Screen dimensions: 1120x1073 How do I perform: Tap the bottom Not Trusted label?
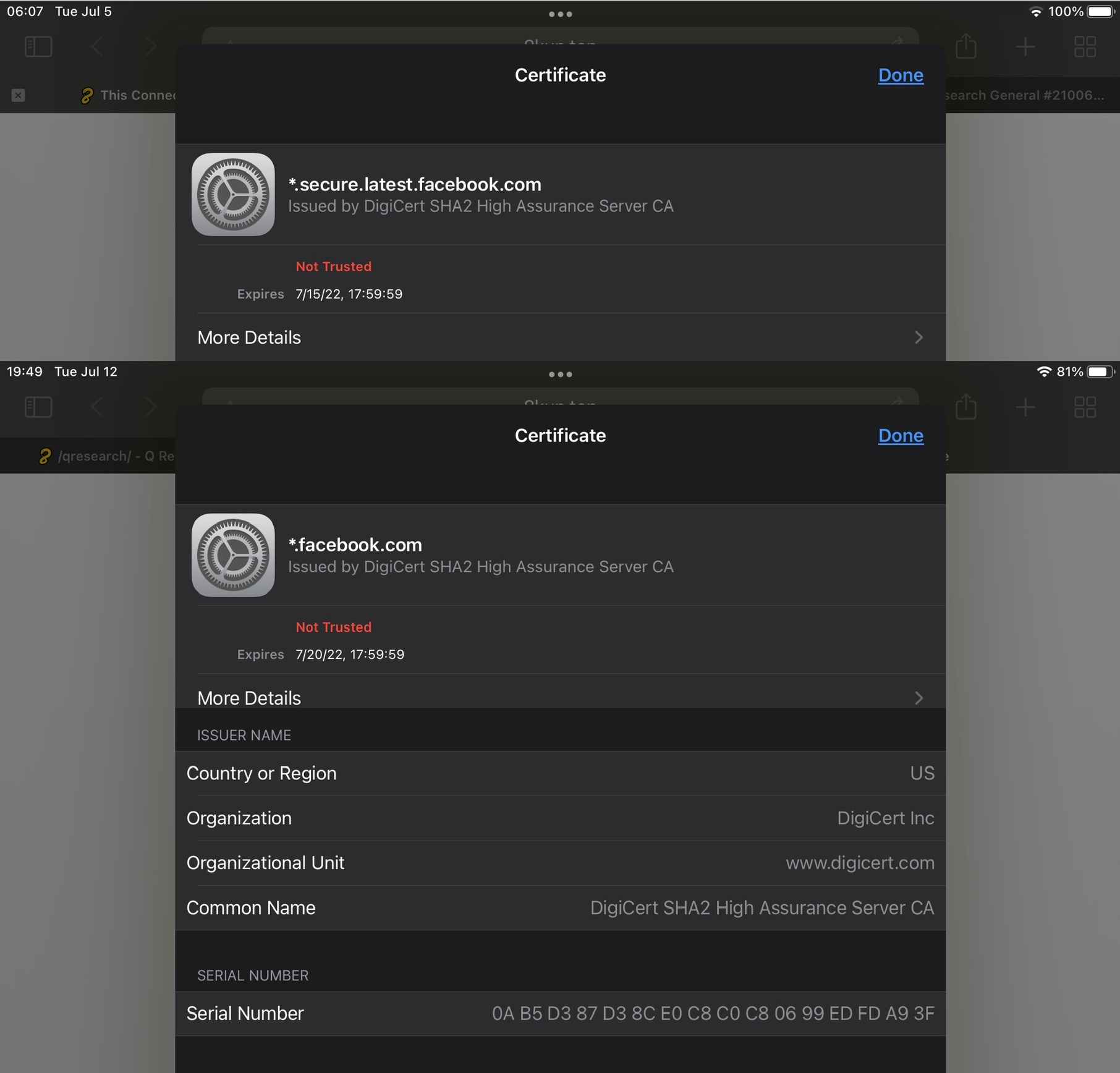[x=333, y=627]
